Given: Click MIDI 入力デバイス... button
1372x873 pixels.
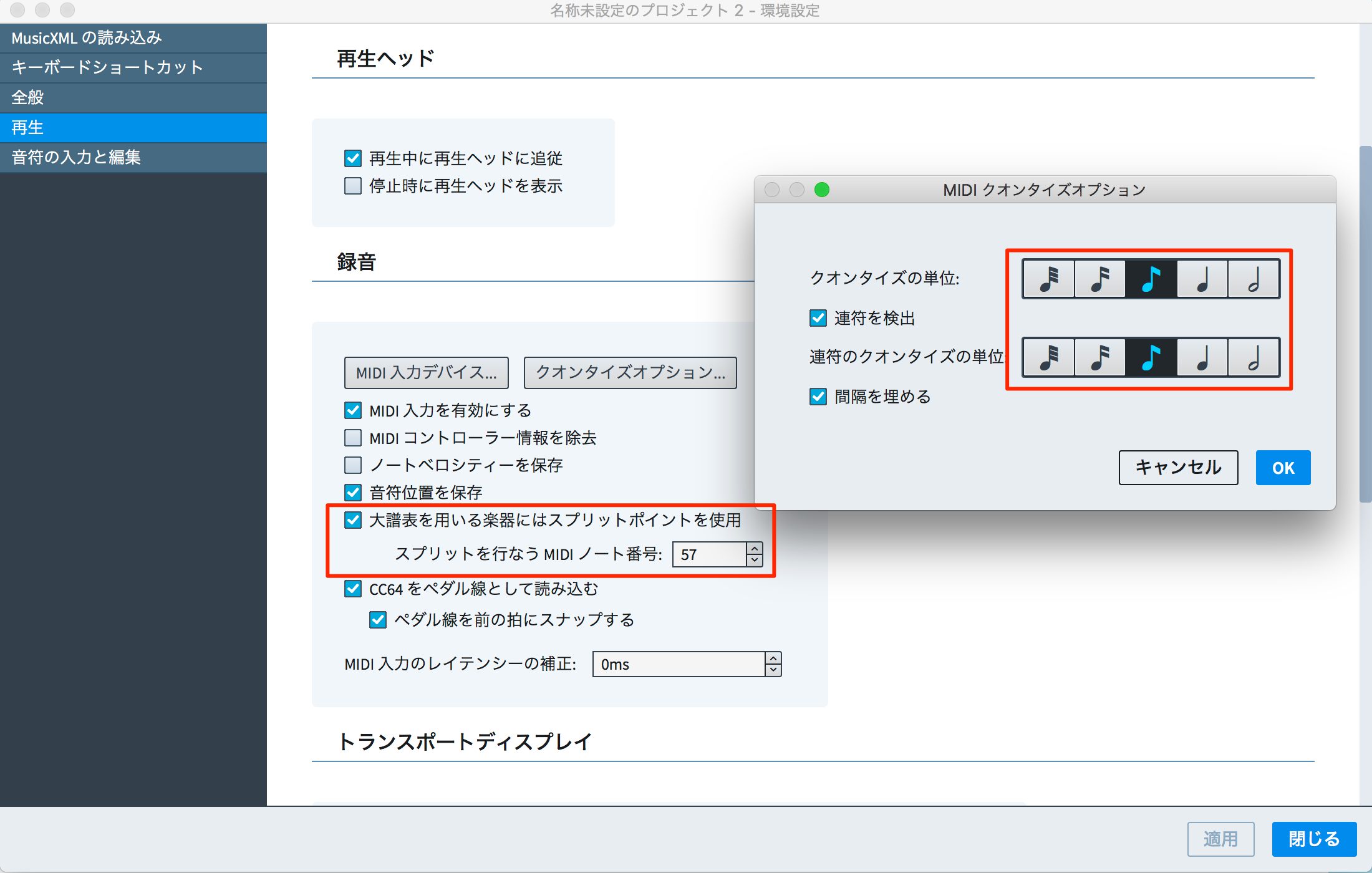Looking at the screenshot, I should click(x=427, y=373).
